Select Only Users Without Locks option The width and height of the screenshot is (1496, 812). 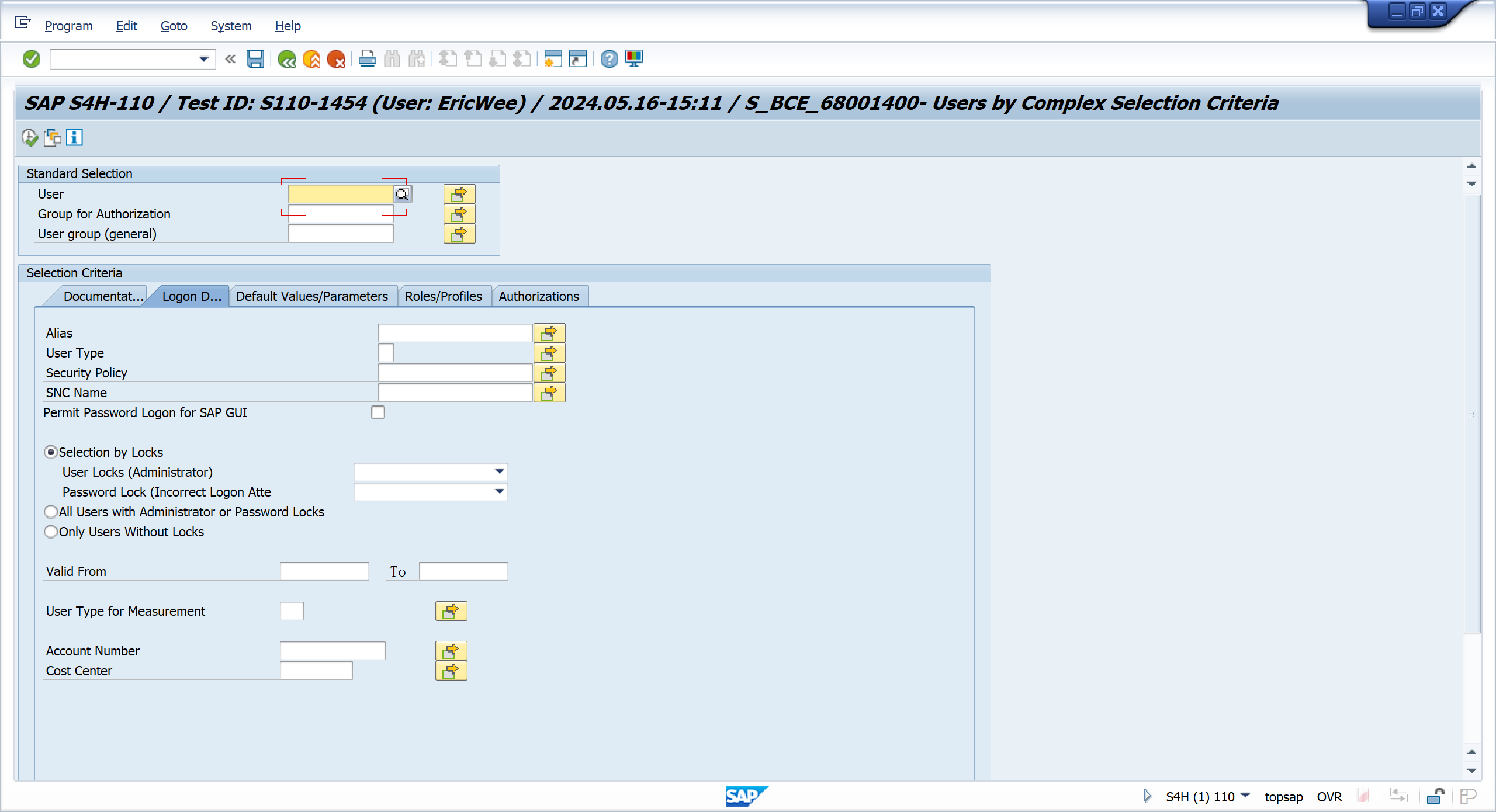click(x=51, y=532)
